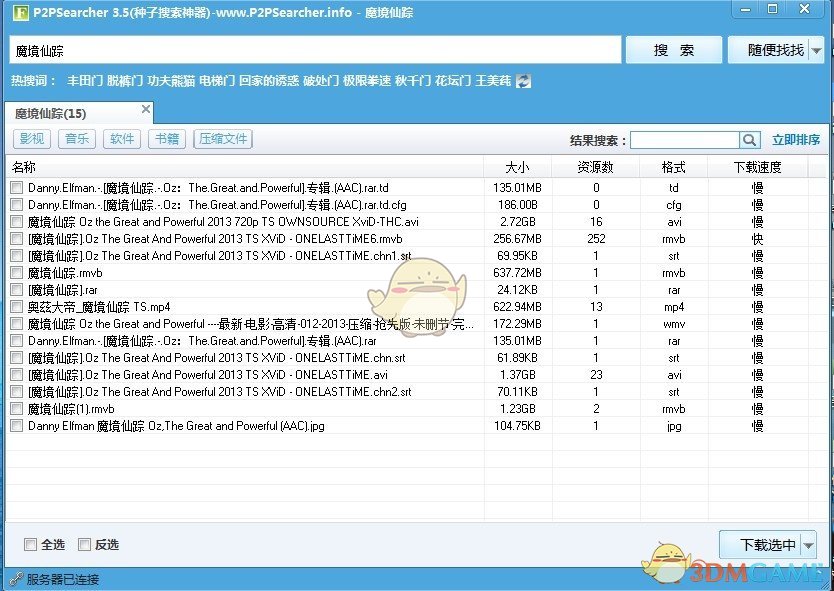Image resolution: width=834 pixels, height=591 pixels.
Task: Open the 下载选中 dropdown arrow
Action: (810, 544)
